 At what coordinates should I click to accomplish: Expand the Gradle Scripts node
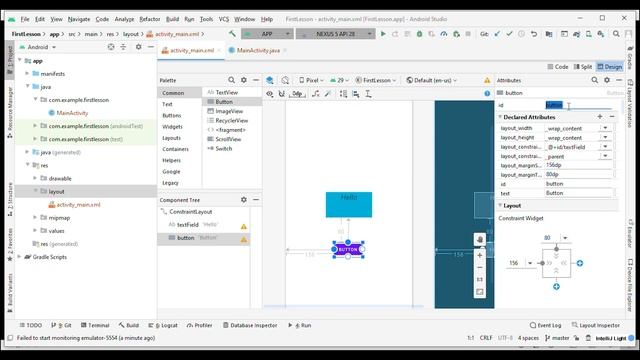pyautogui.click(x=19, y=257)
